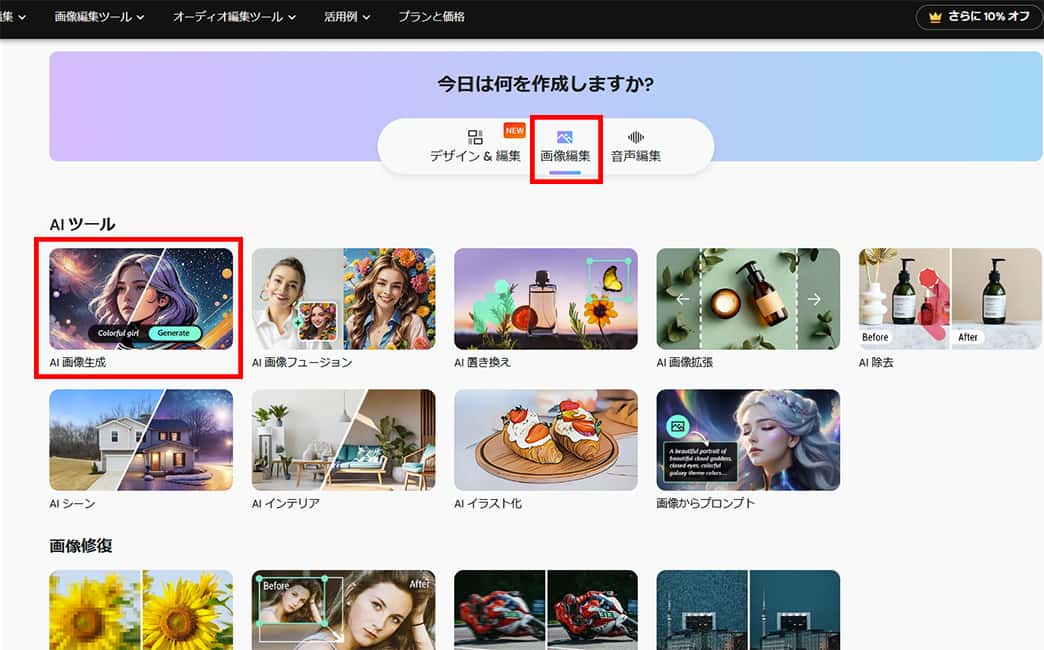Screen dimensions: 1044x650
Task: Open the AI 画像拡張 tool card
Action: coord(748,299)
